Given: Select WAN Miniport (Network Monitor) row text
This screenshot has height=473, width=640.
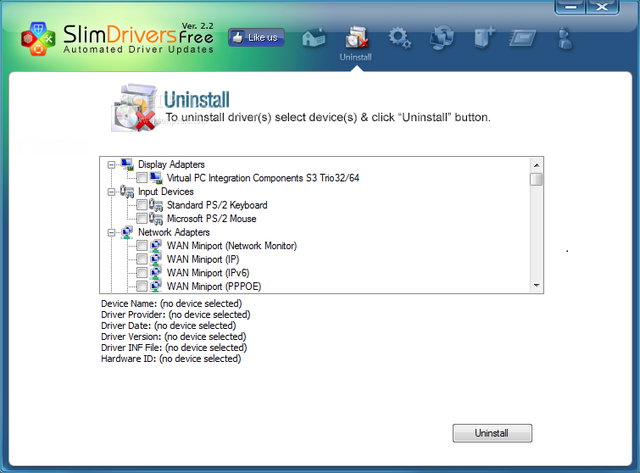Looking at the screenshot, I should pos(232,246).
